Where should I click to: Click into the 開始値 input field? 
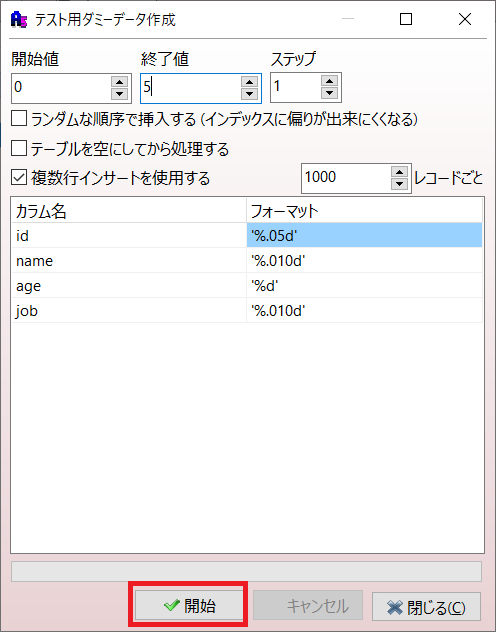click(62, 88)
